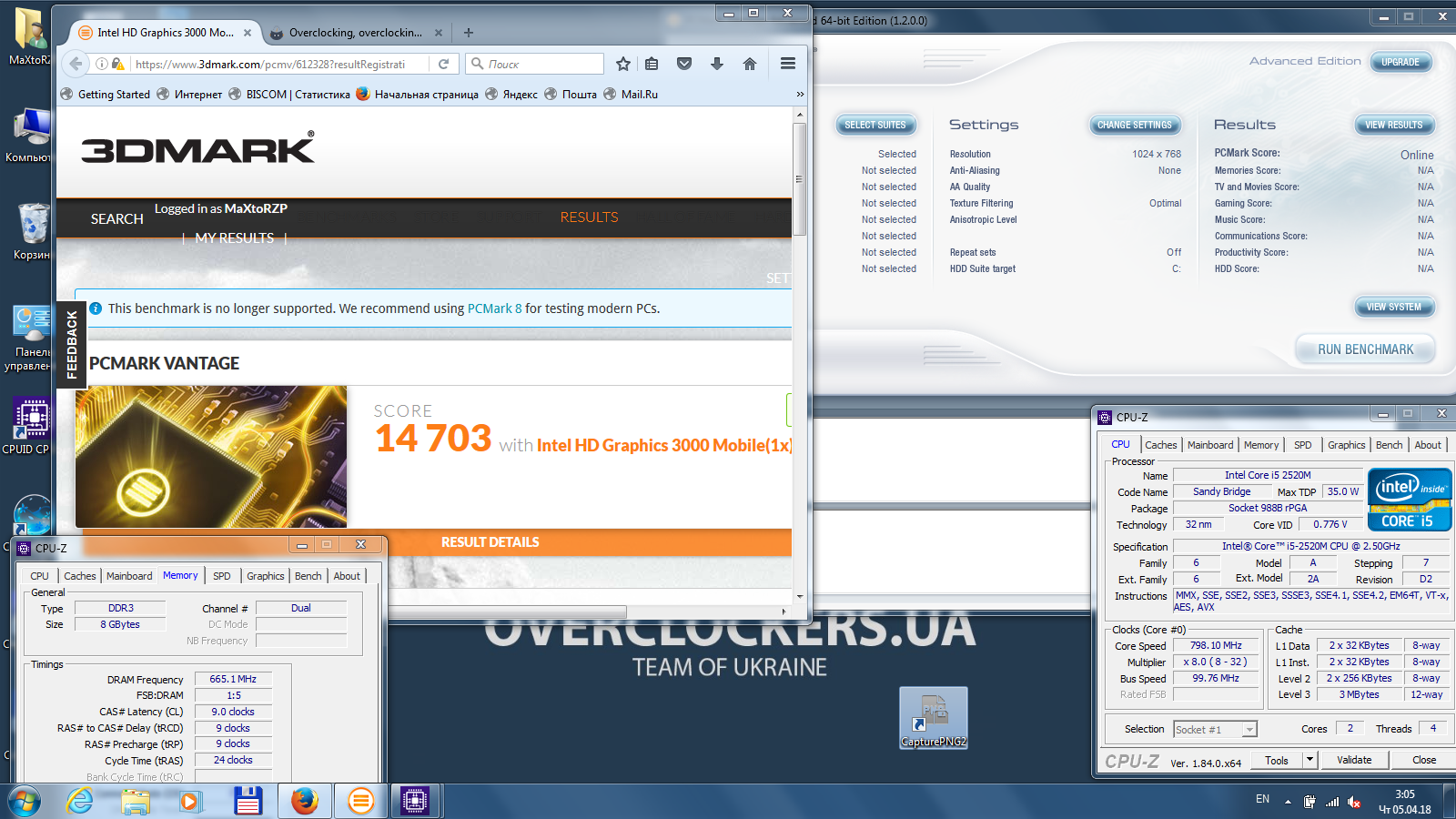Click CHANGE SETTINGS in PCMark Vantage
The width and height of the screenshot is (1456, 819).
pos(1135,125)
